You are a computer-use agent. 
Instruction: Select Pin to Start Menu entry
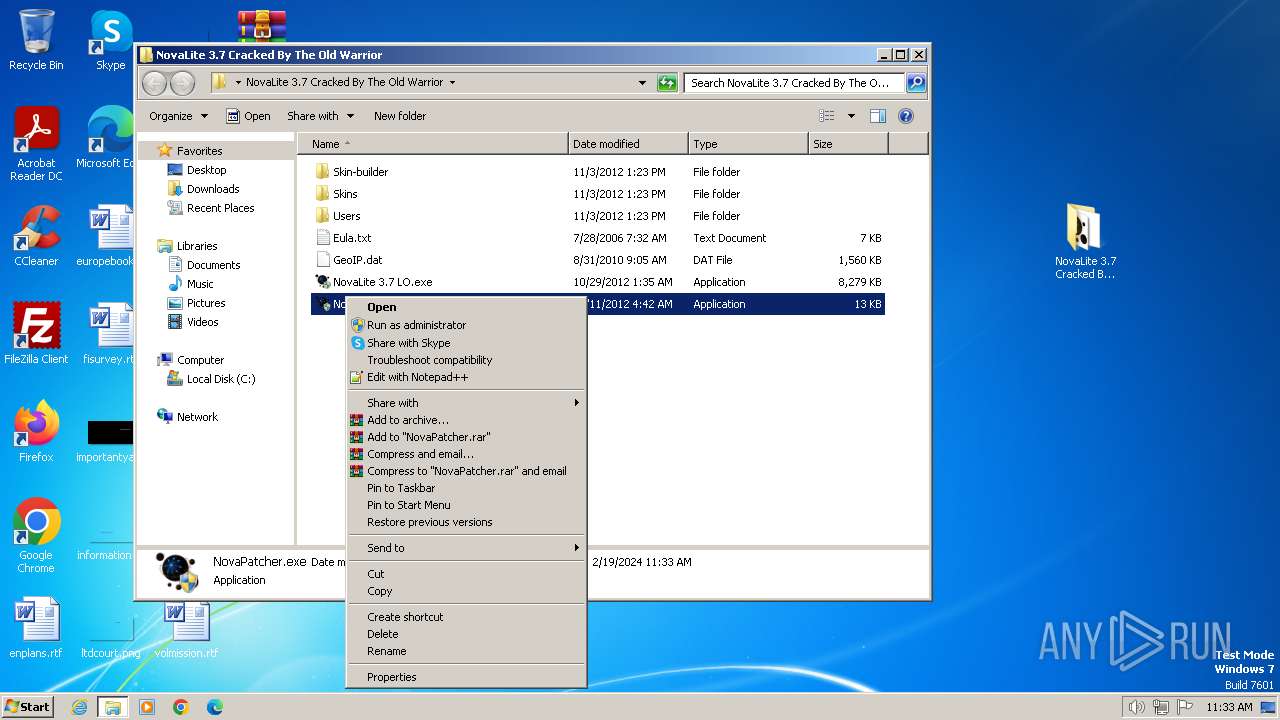coord(465,505)
